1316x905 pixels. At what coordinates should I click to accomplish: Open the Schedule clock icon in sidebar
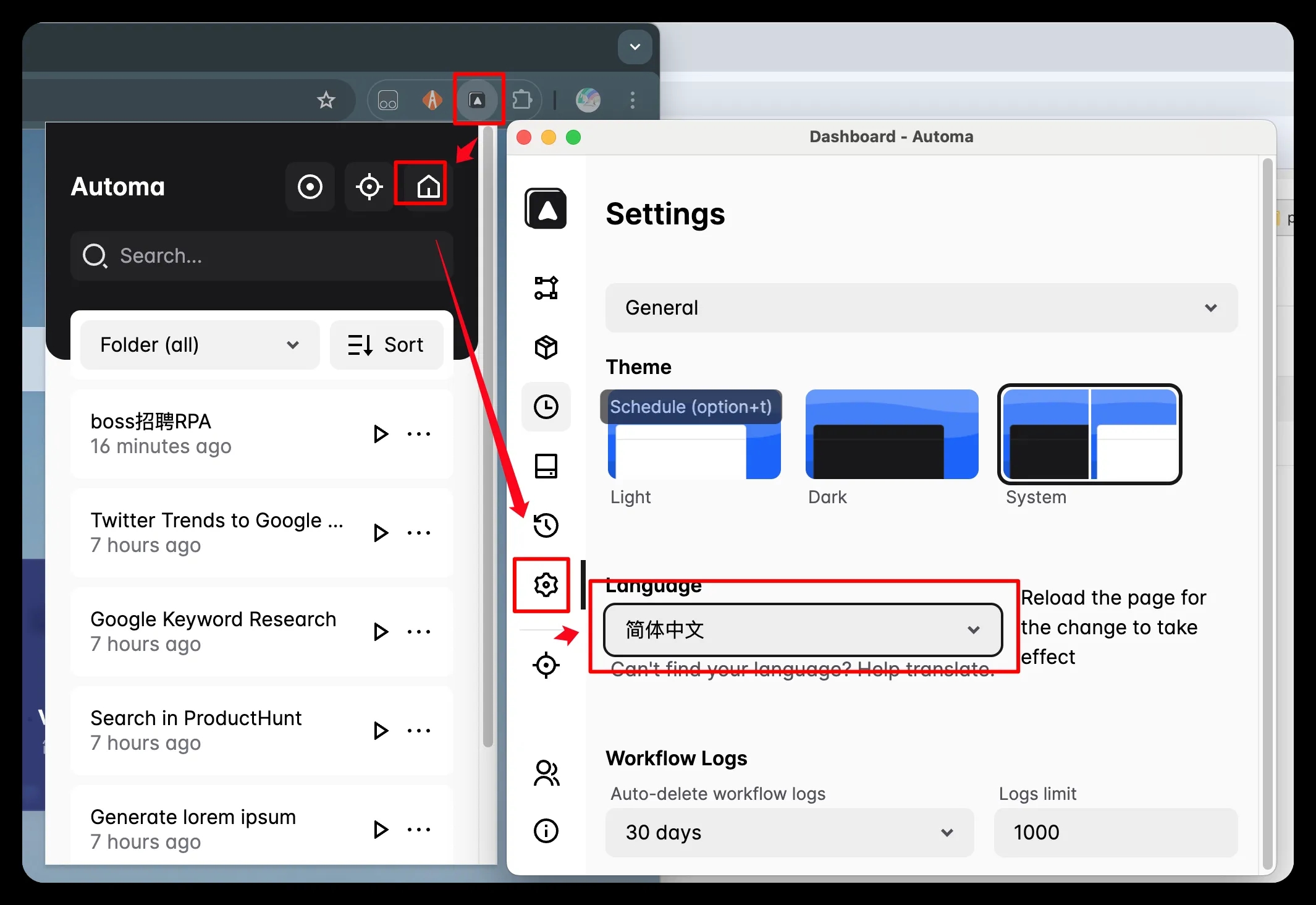tap(546, 407)
